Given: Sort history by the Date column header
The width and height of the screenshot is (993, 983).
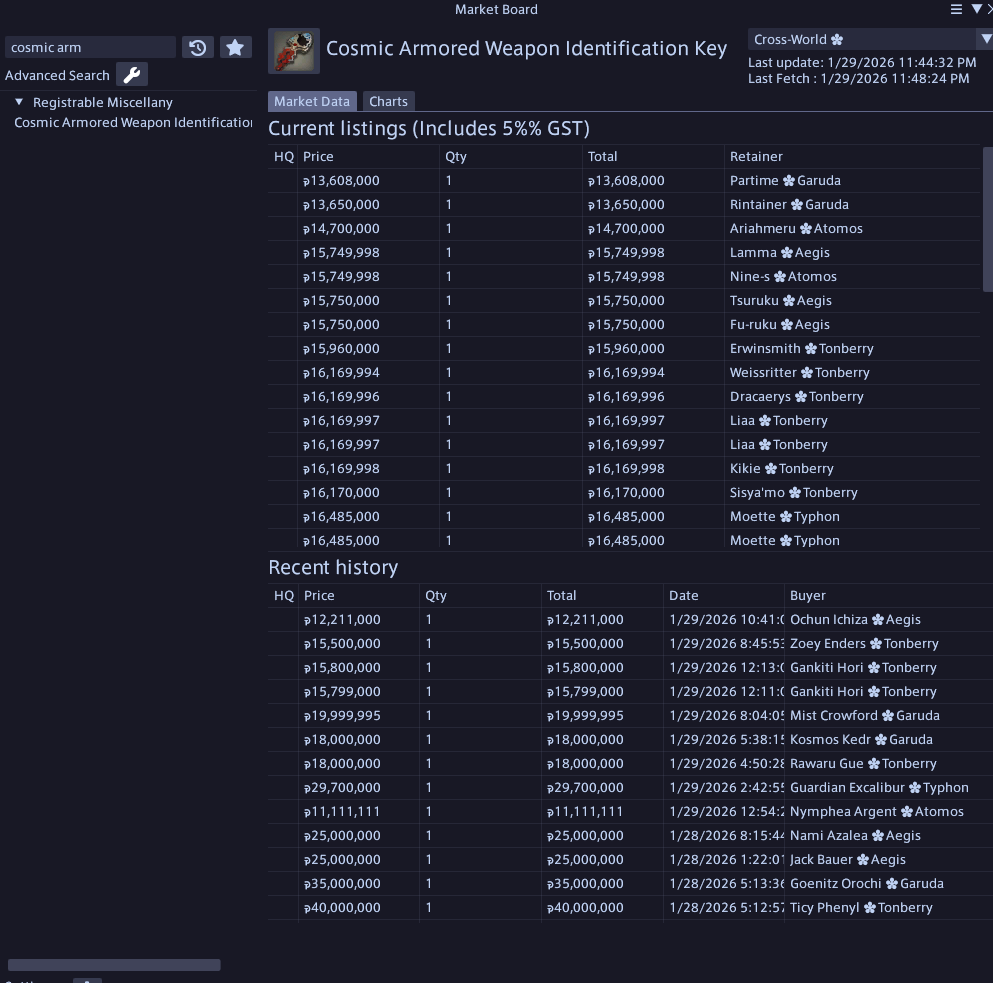Looking at the screenshot, I should [684, 595].
